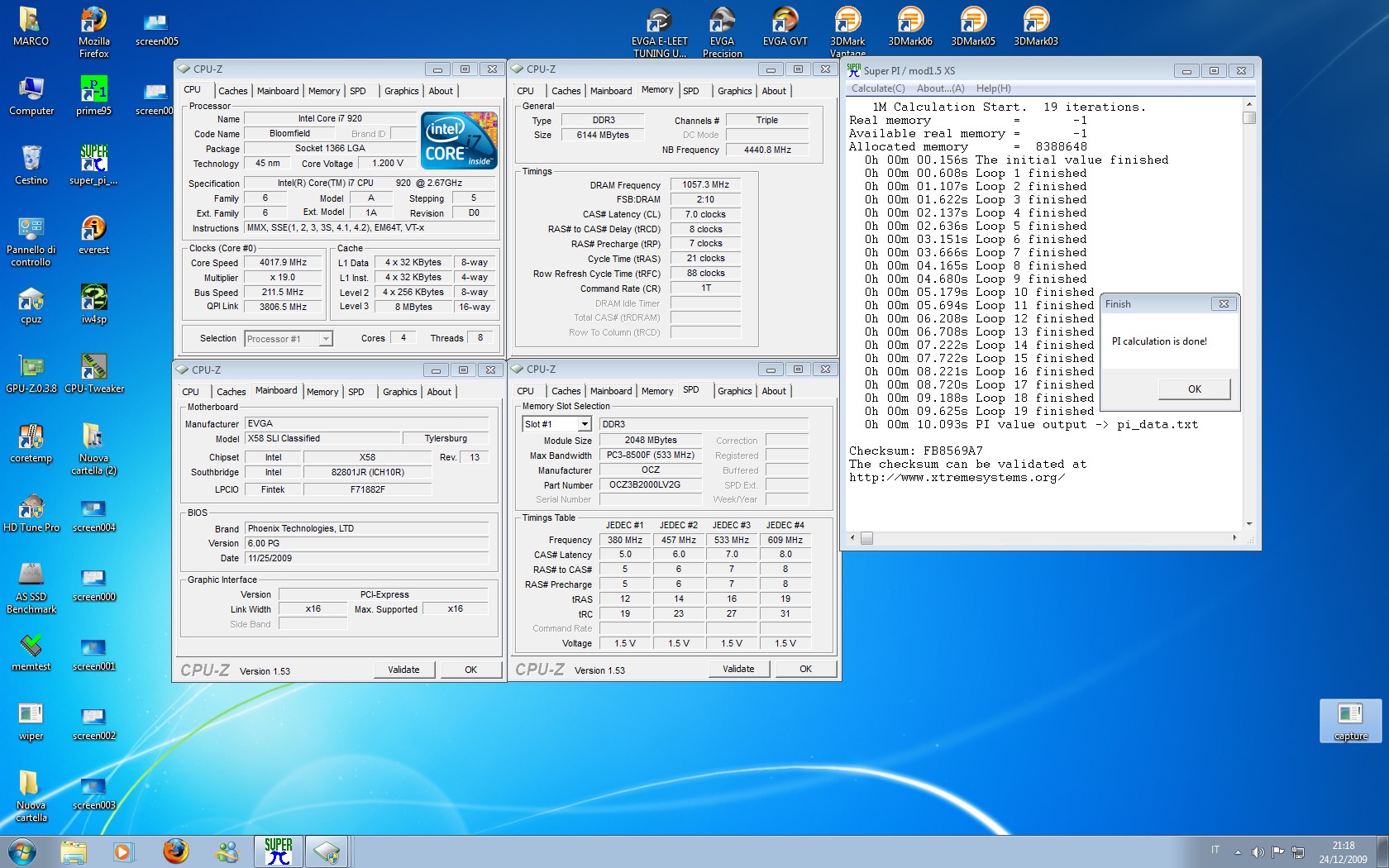Click OK in the Finish dialog
This screenshot has width=1389, height=868.
[1194, 389]
